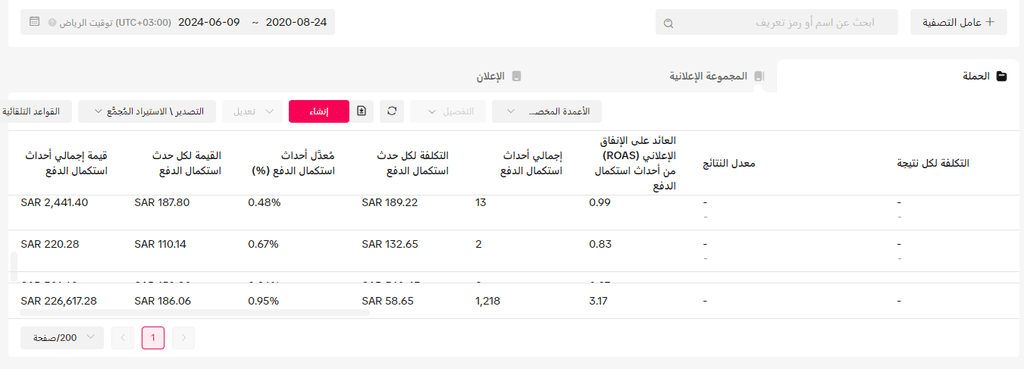Open the تعديل edit dropdown
This screenshot has height=369, width=1024.
pos(253,111)
